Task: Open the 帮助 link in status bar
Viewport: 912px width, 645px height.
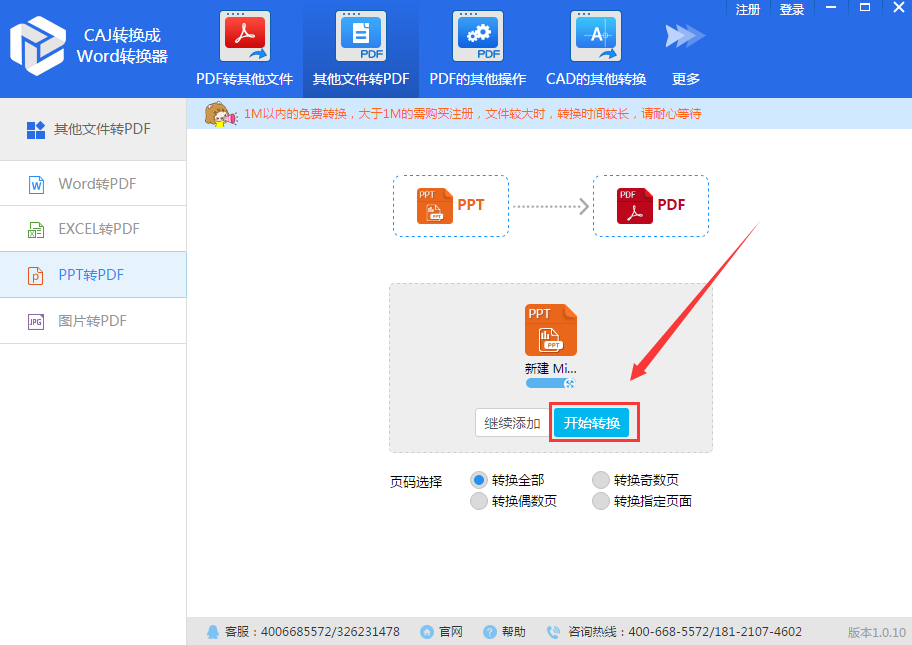Action: point(505,632)
